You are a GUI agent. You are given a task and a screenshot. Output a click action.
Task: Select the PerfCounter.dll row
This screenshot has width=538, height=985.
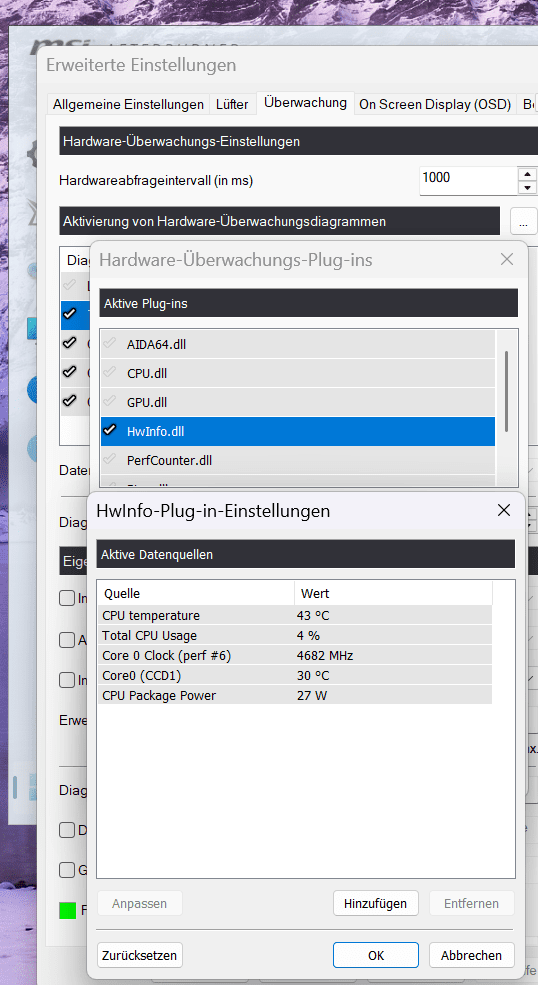[x=298, y=460]
